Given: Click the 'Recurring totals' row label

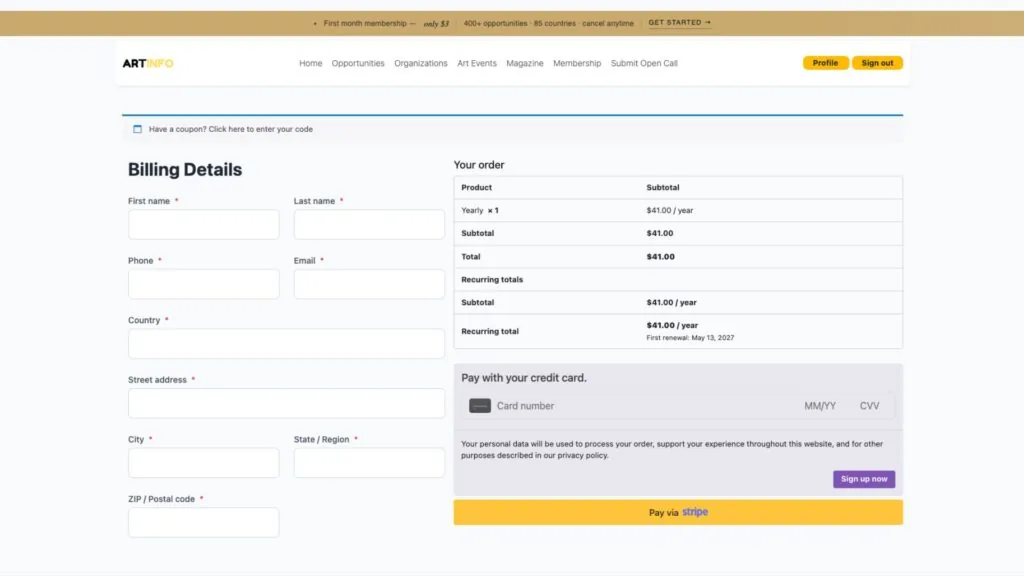Looking at the screenshot, I should pyautogui.click(x=492, y=280).
